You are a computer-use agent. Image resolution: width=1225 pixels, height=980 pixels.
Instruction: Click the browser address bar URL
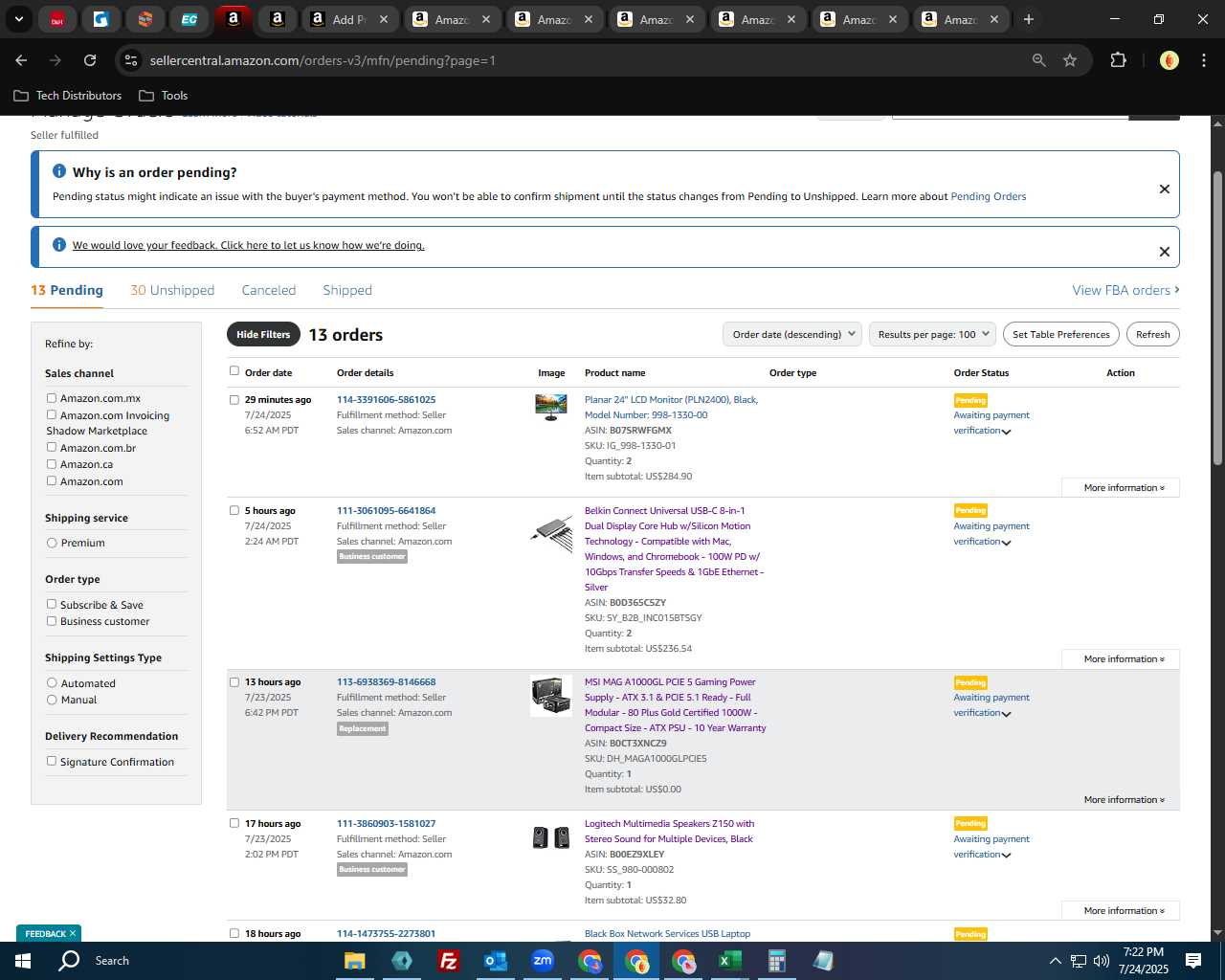point(323,60)
